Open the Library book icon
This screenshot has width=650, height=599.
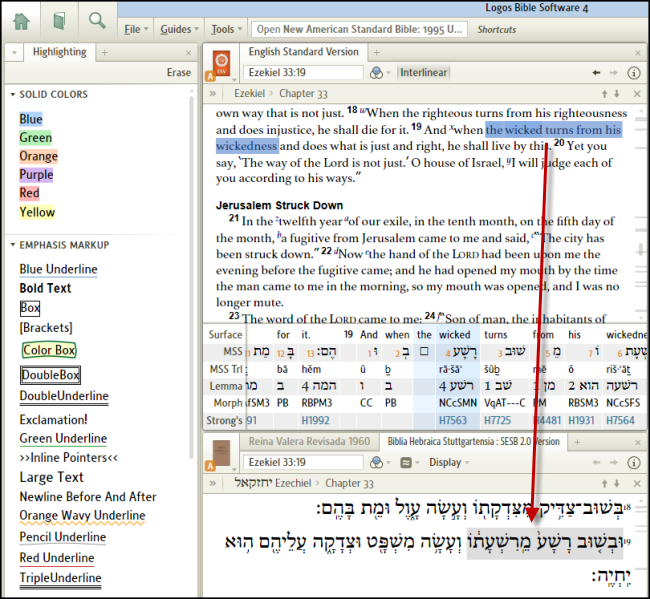tap(59, 21)
